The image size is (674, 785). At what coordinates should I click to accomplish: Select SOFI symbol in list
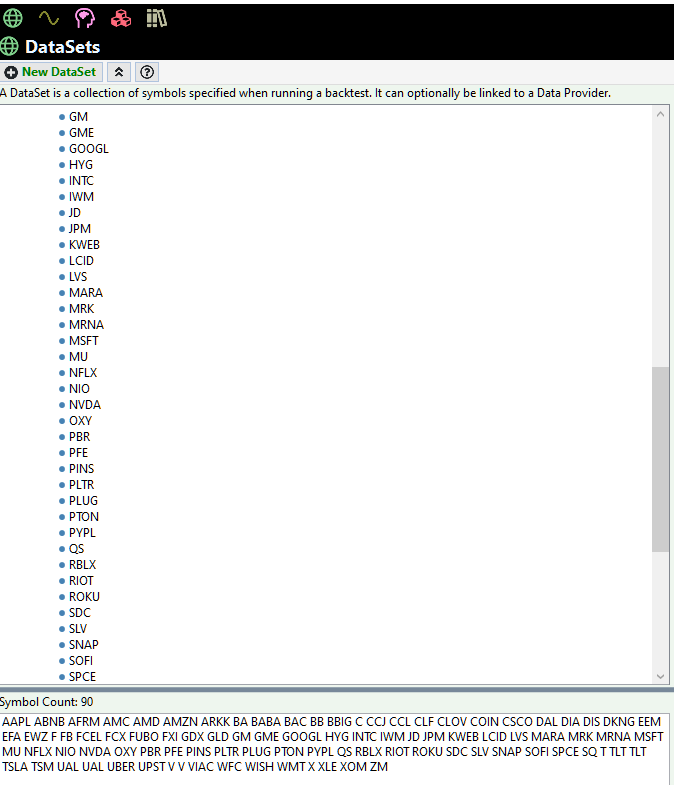(81, 661)
